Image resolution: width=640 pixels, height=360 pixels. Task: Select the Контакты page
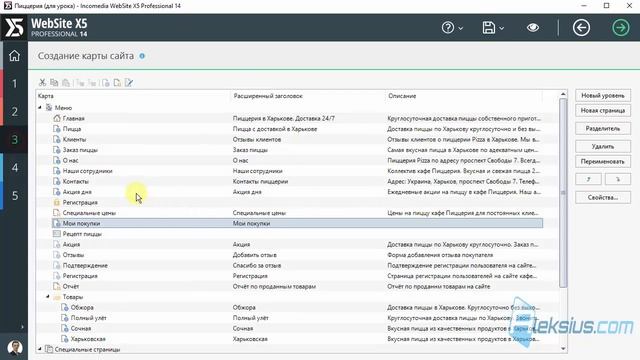pos(298,182)
